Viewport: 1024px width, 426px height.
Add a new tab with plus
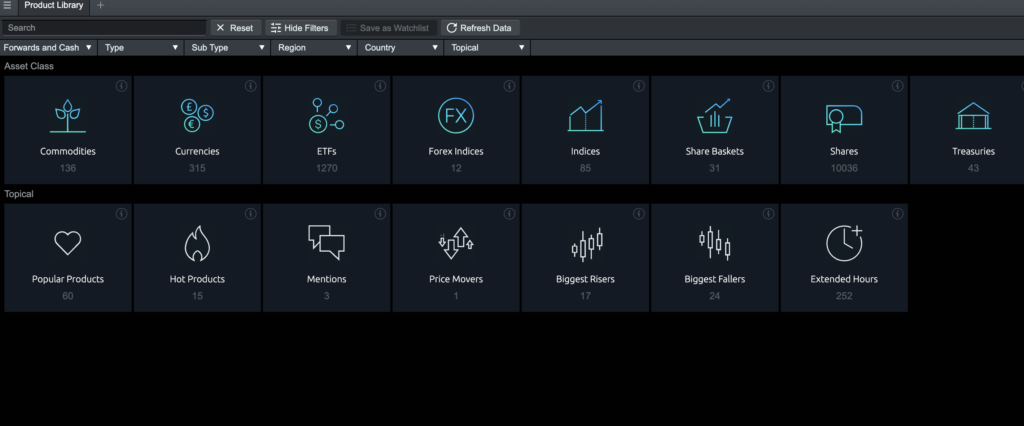coord(100,6)
